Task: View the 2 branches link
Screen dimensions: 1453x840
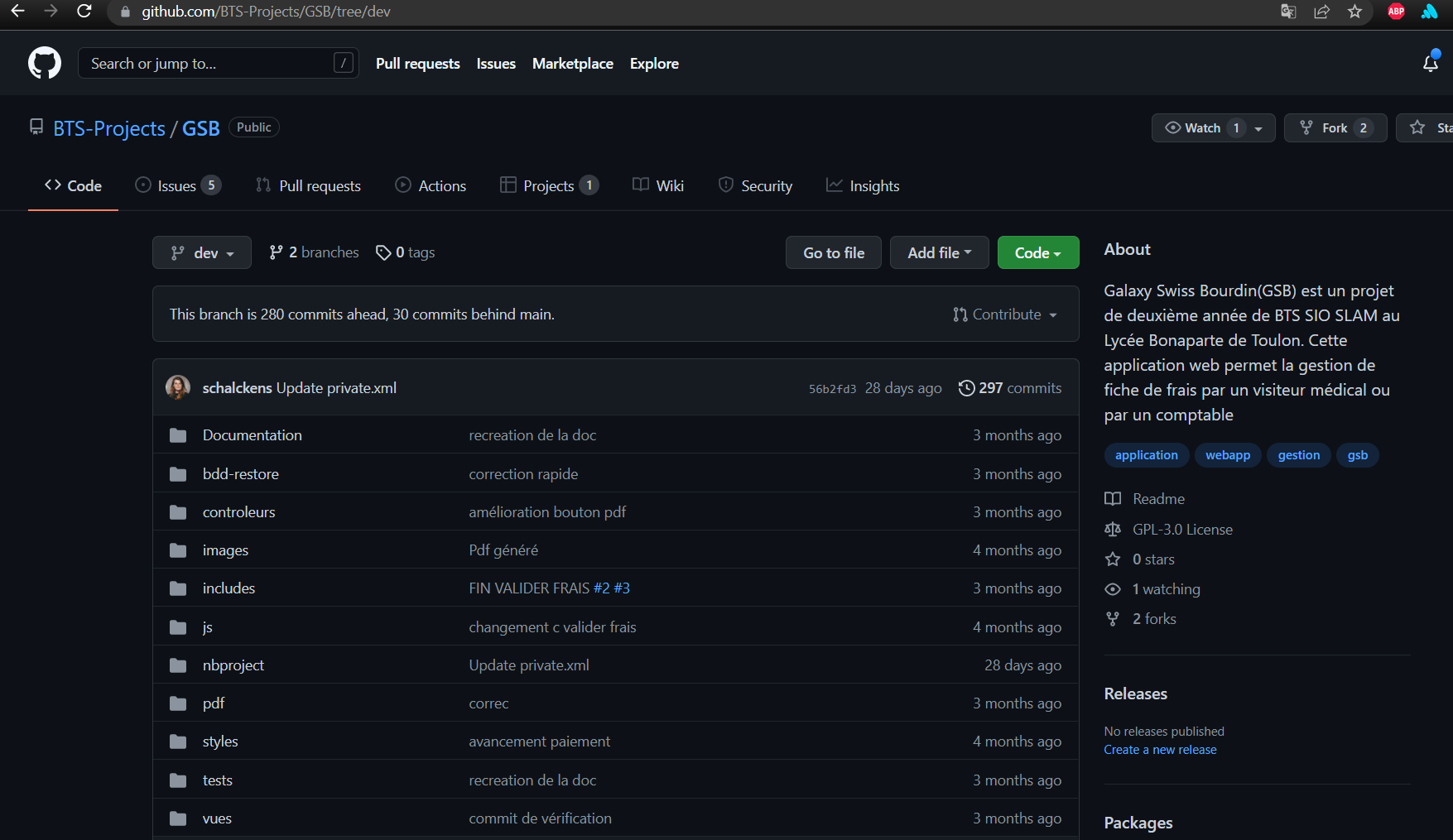Action: click(314, 252)
